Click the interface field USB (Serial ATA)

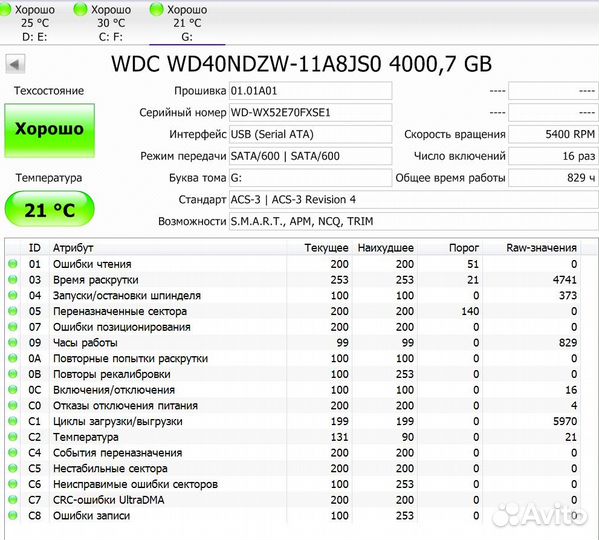tap(310, 134)
